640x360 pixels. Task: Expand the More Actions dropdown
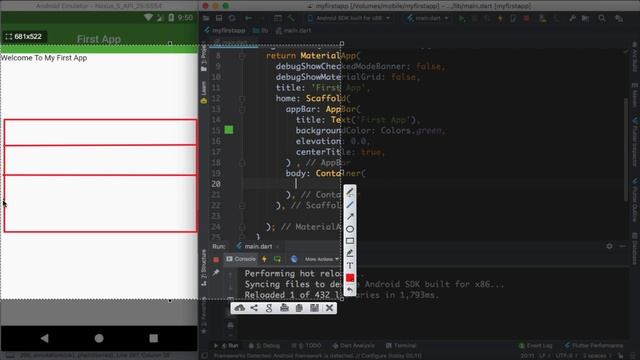322,259
